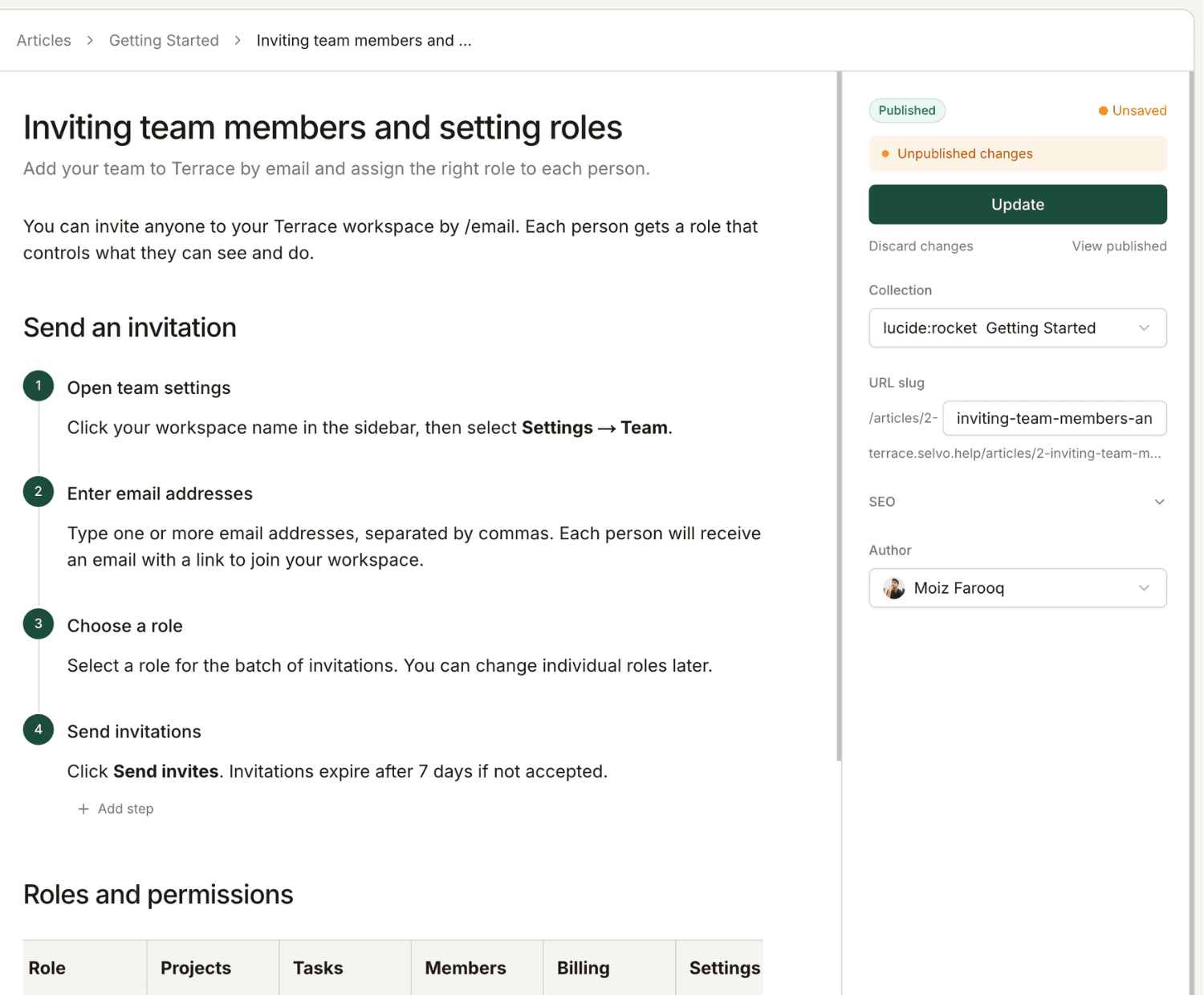Viewport: 1204px width, 995px height.
Task: Click Discard changes link
Action: [x=921, y=246]
